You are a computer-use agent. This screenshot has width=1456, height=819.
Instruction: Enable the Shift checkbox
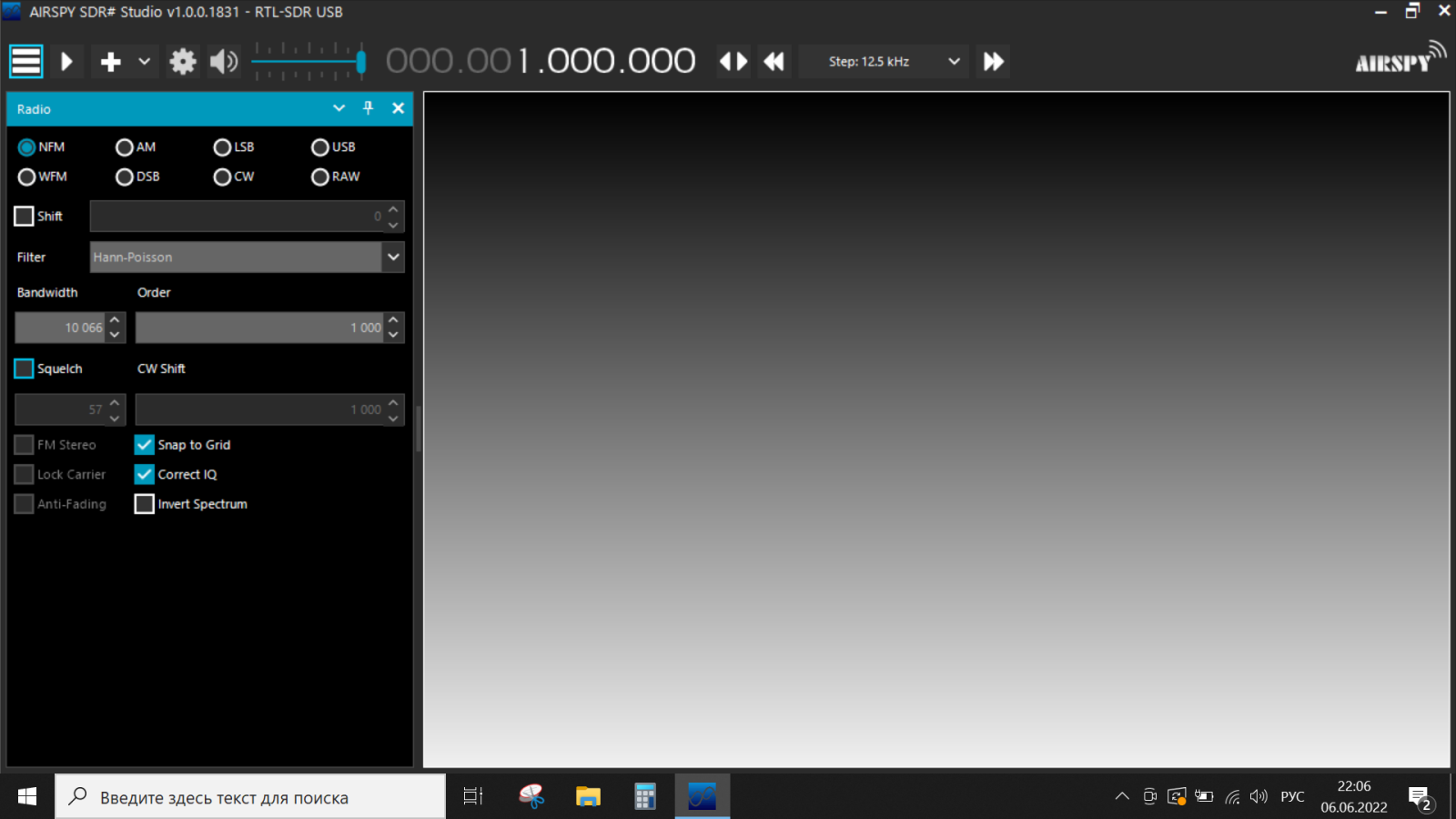click(25, 217)
